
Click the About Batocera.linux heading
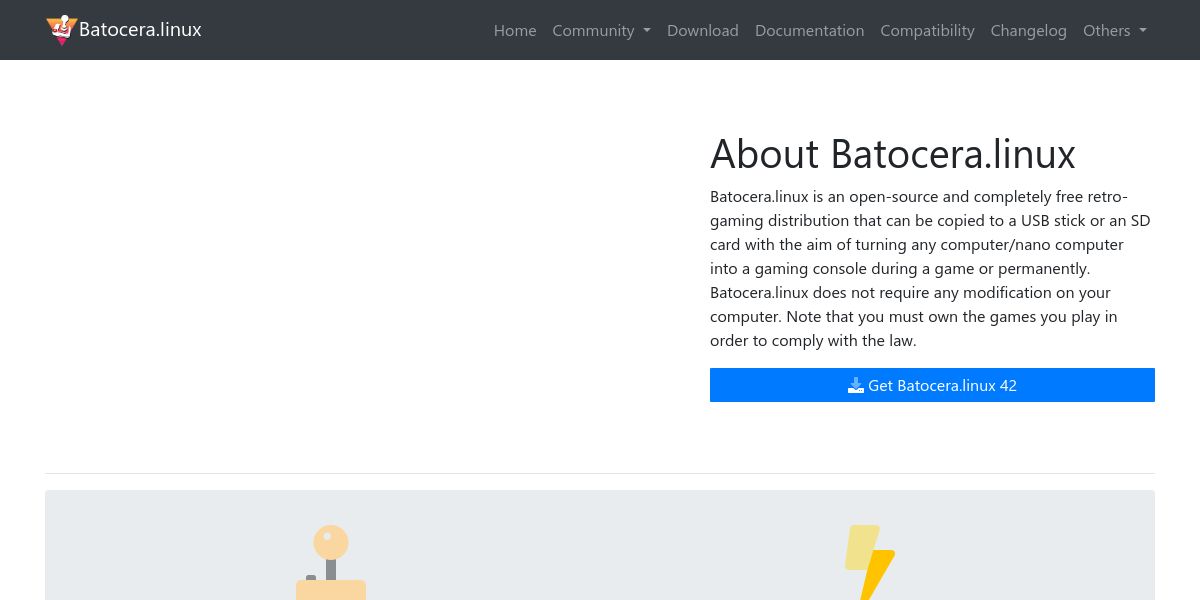point(893,154)
